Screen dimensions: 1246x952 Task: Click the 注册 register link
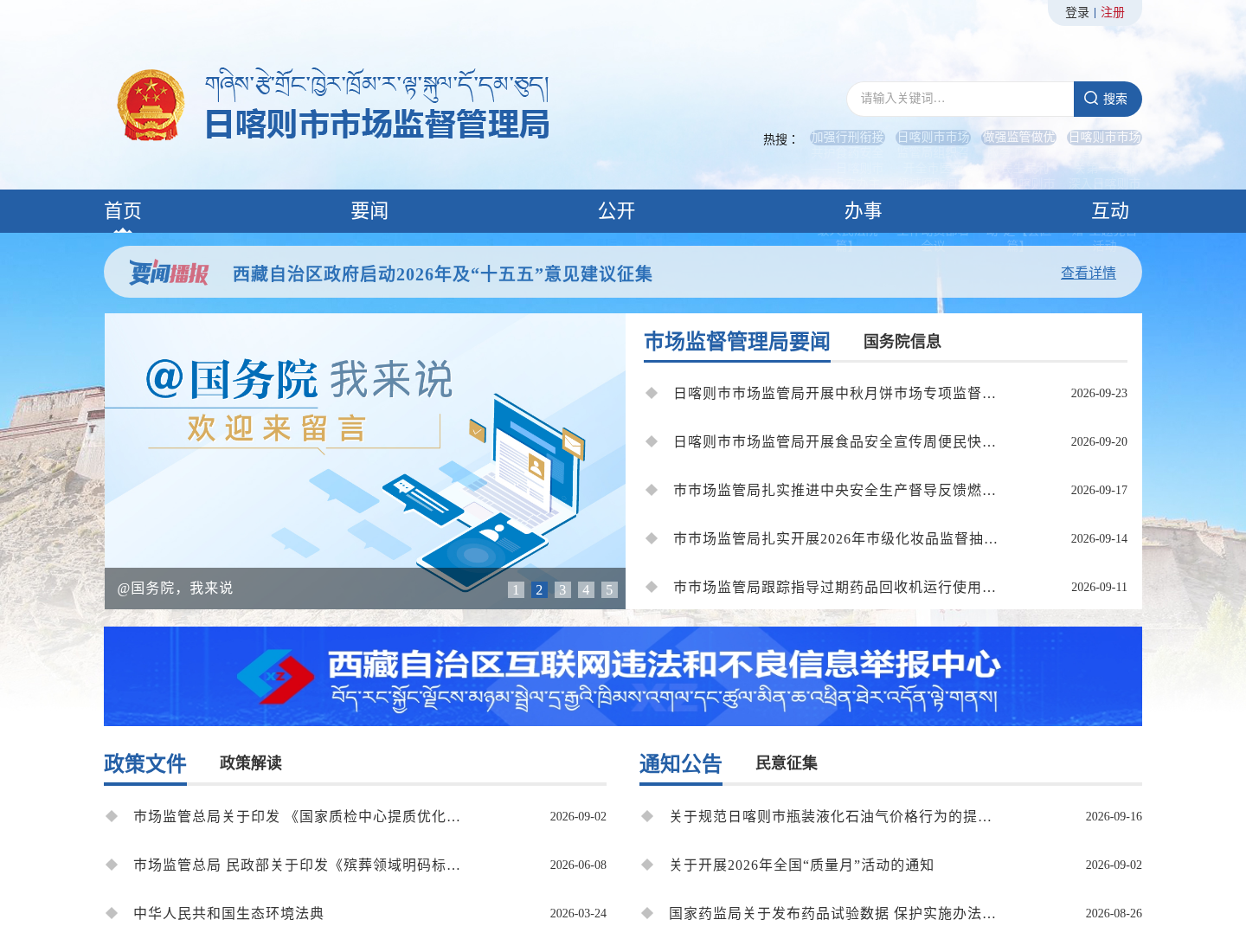point(1113,12)
